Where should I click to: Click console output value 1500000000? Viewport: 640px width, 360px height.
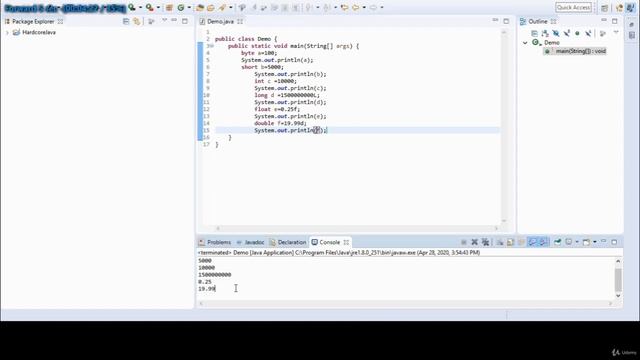215,275
